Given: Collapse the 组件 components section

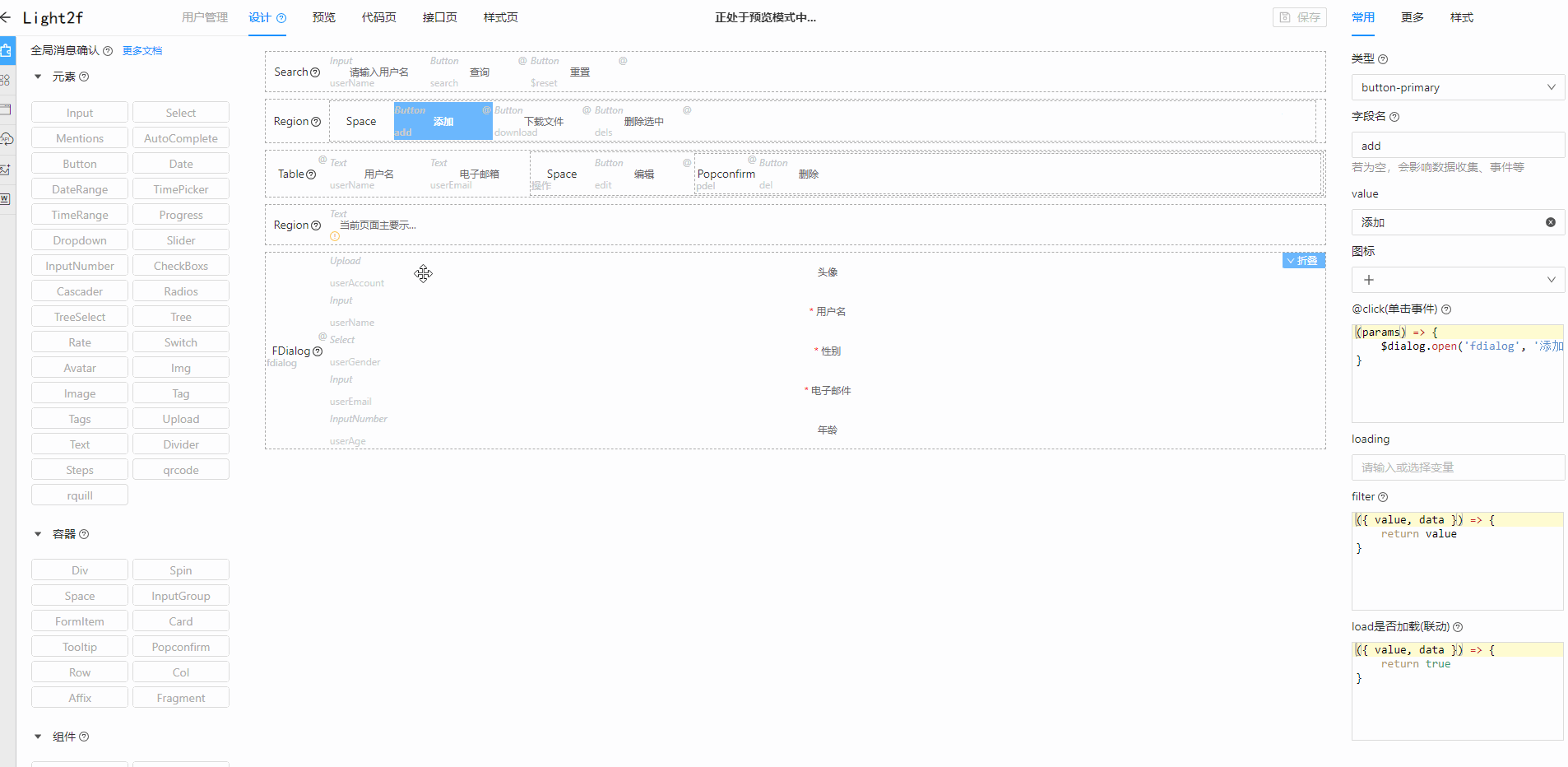Looking at the screenshot, I should [x=37, y=736].
